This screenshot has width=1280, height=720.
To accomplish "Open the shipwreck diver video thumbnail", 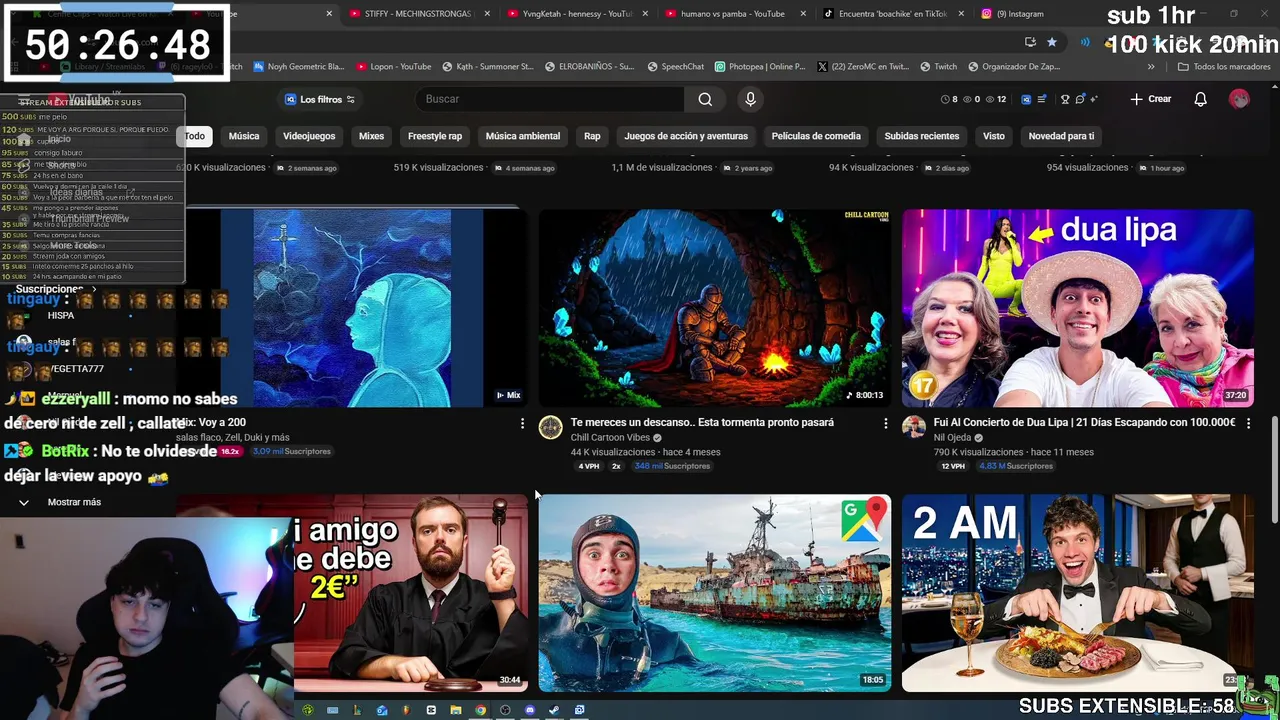I will [x=714, y=593].
